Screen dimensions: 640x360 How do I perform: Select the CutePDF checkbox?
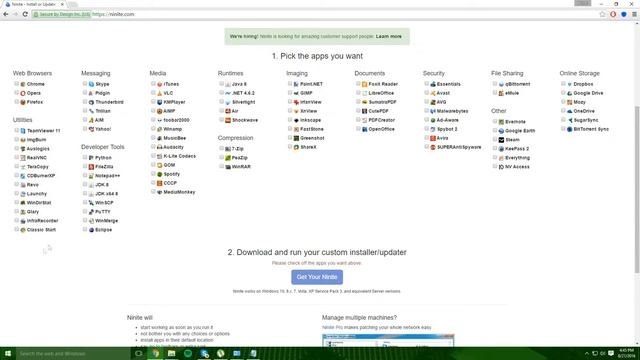click(x=358, y=111)
